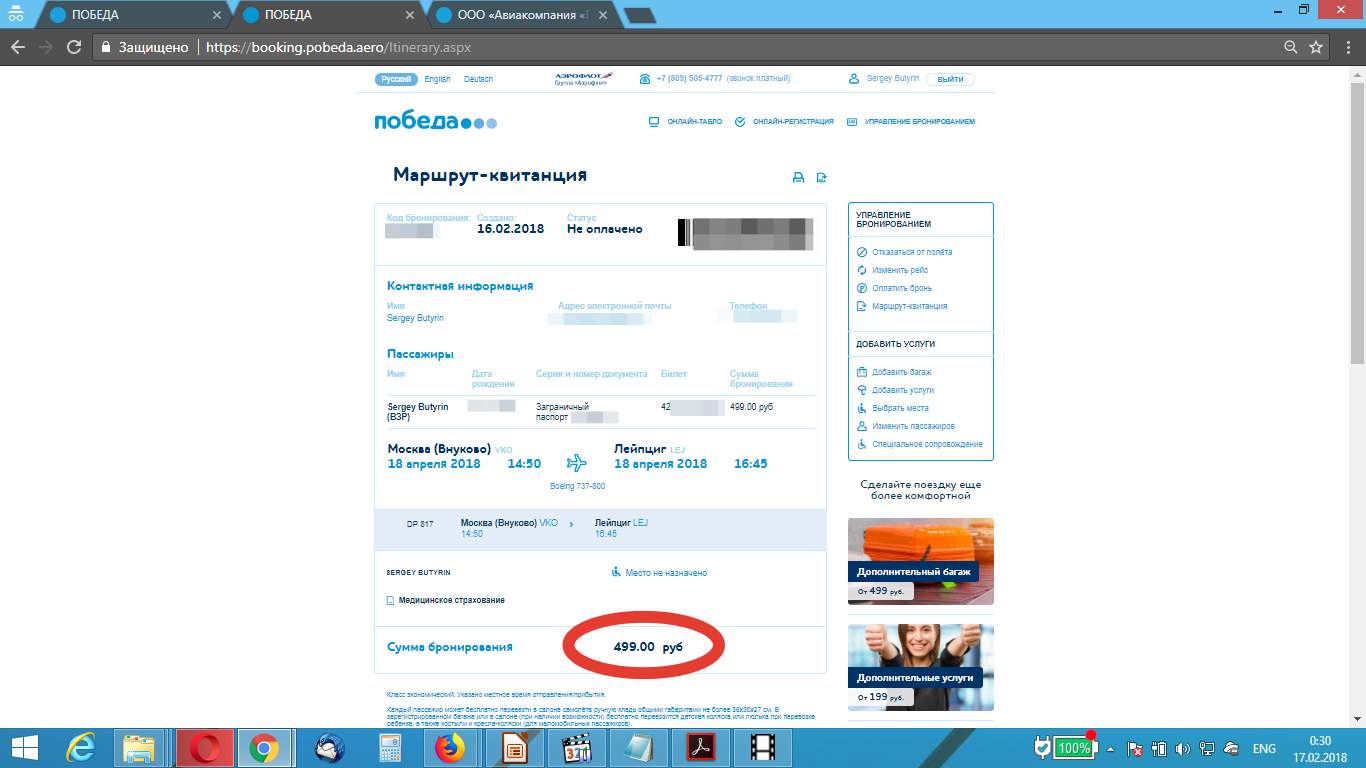Click the online check-in checkmark icon
The width and height of the screenshot is (1366, 768).
(740, 122)
